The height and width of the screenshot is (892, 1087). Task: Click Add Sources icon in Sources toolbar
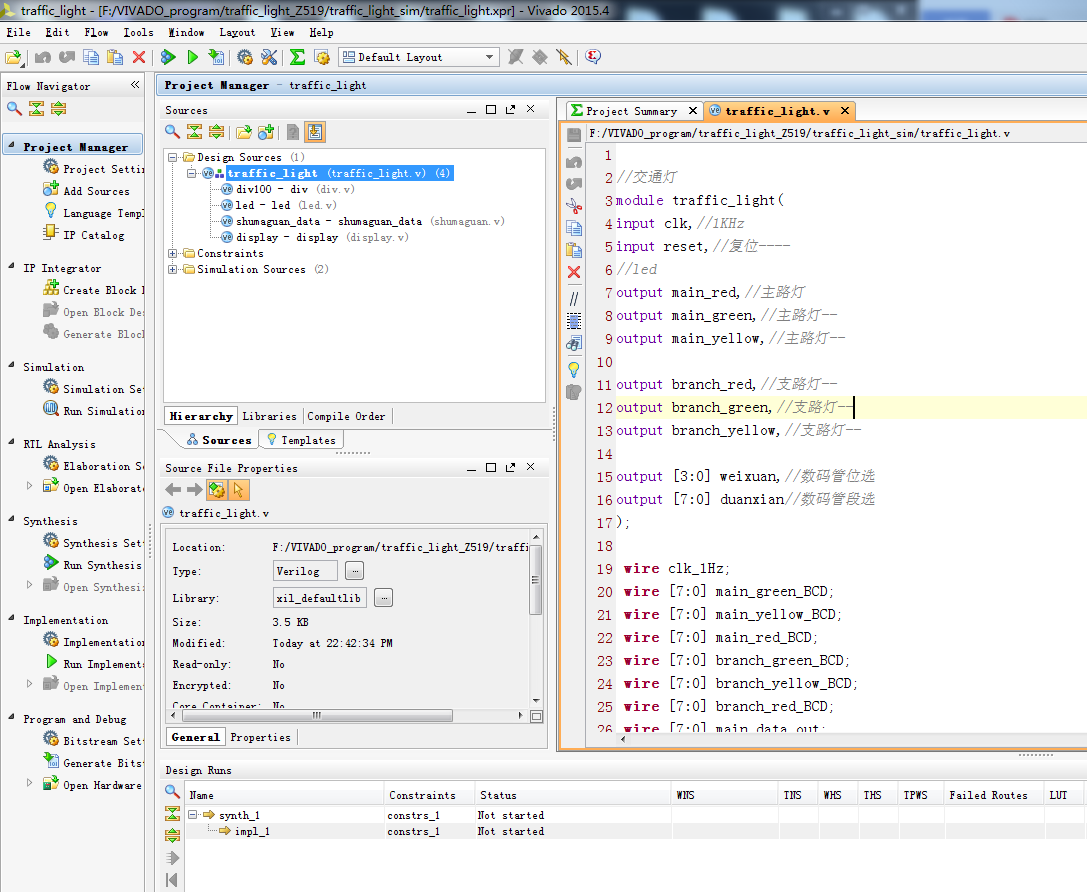pos(266,132)
